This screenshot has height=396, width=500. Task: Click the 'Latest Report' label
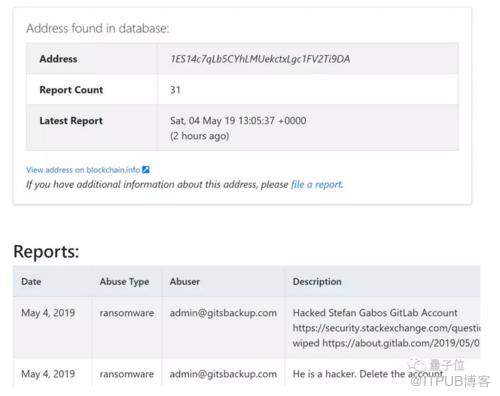coord(71,121)
